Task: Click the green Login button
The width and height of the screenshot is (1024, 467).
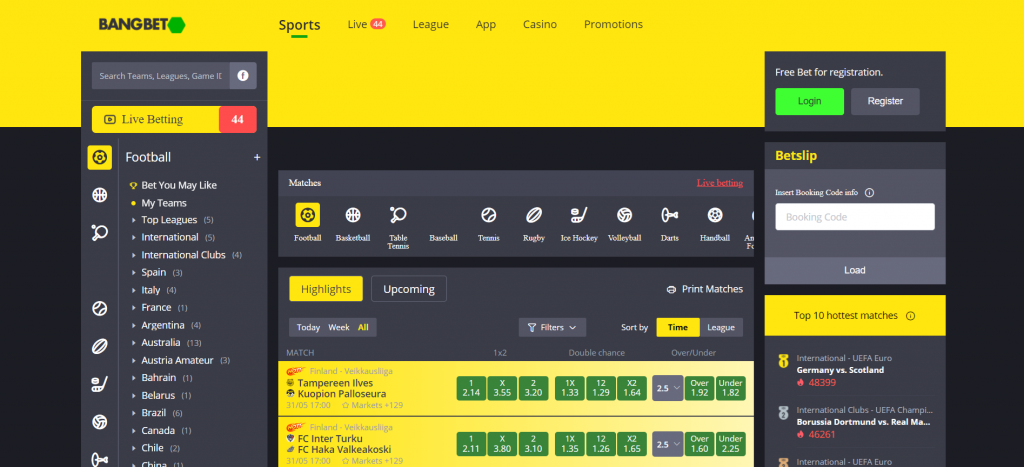Action: pyautogui.click(x=809, y=101)
